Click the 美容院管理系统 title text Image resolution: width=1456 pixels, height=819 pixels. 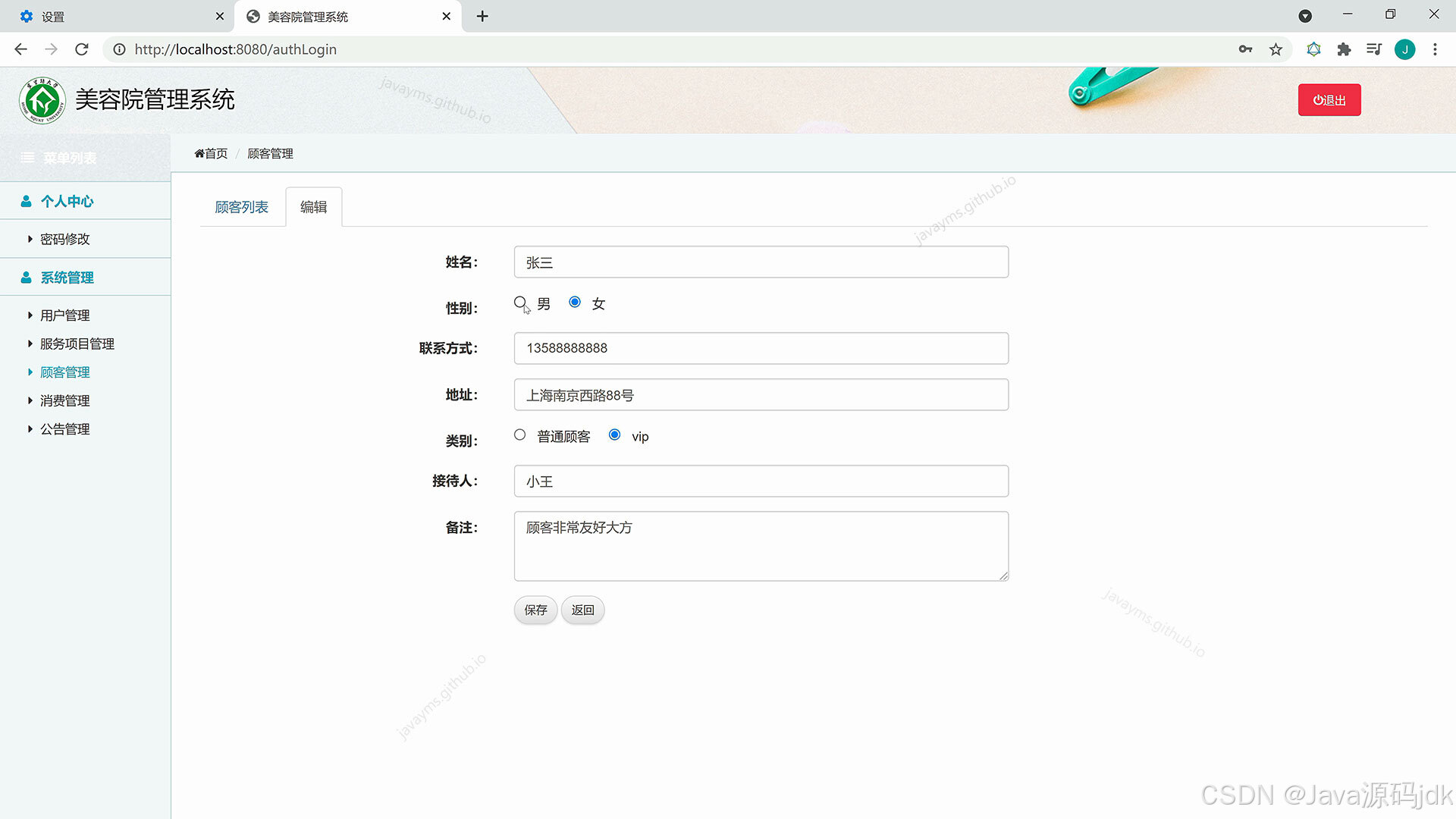click(x=155, y=100)
